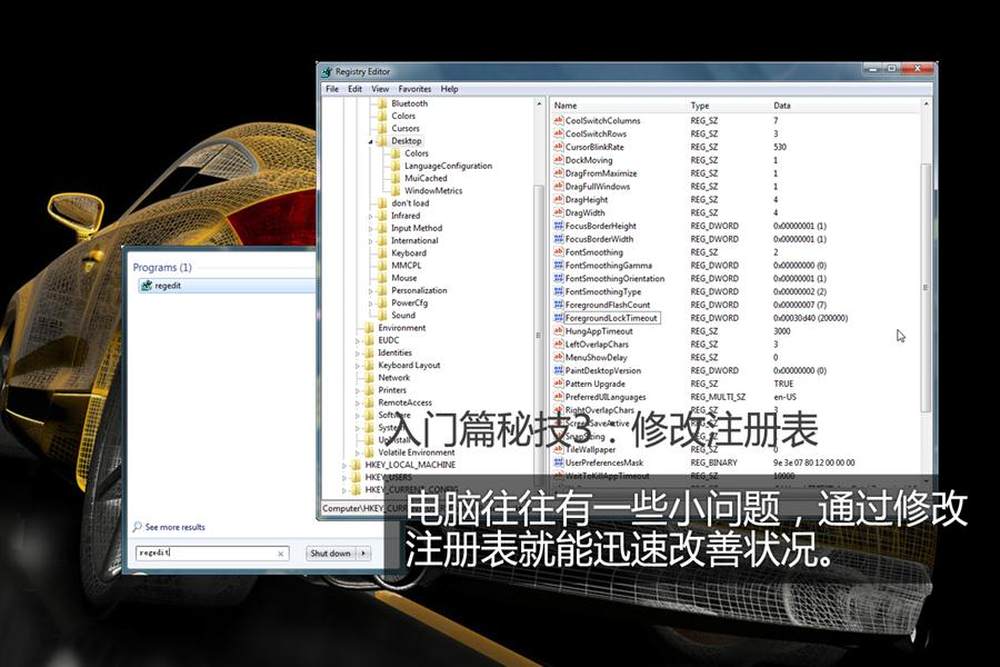Select the CursorBlinkRate string value icon

pyautogui.click(x=558, y=147)
